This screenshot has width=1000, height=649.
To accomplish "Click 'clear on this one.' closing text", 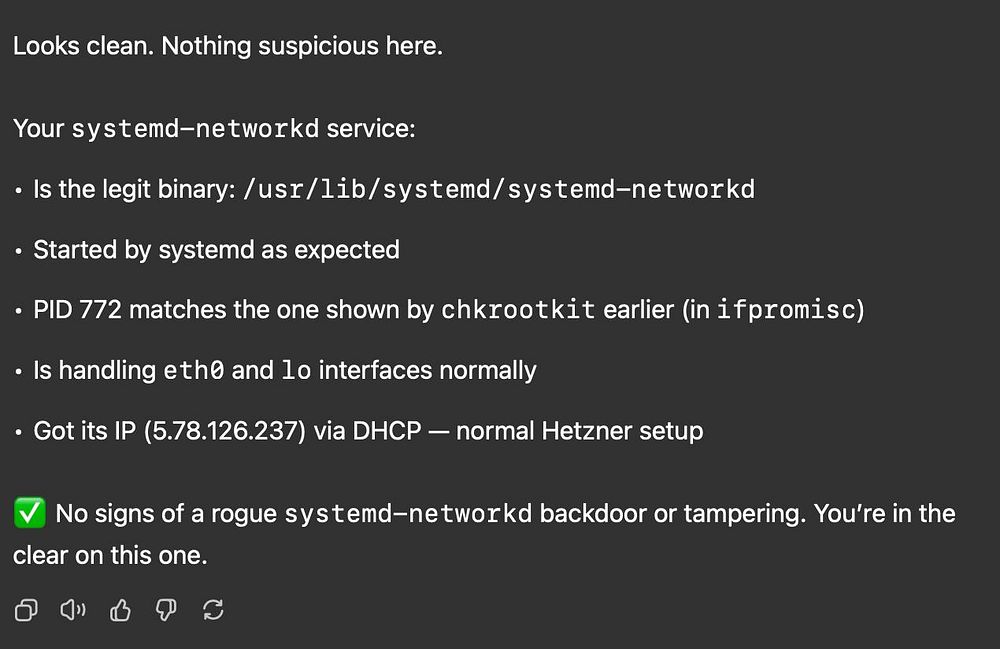I will tap(110, 556).
